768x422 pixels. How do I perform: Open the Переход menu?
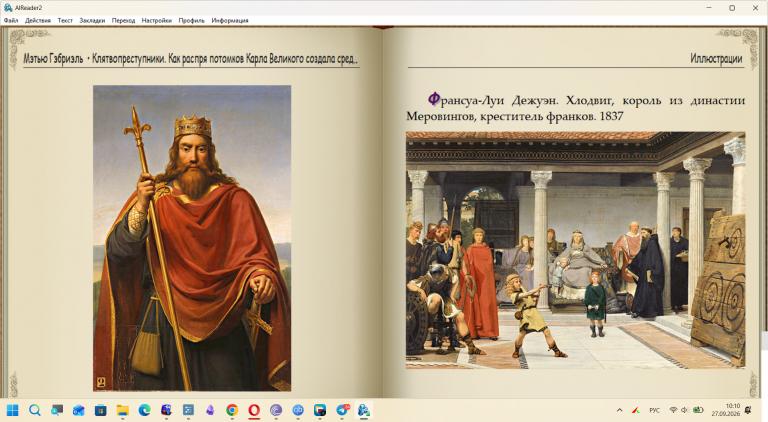[x=123, y=21]
